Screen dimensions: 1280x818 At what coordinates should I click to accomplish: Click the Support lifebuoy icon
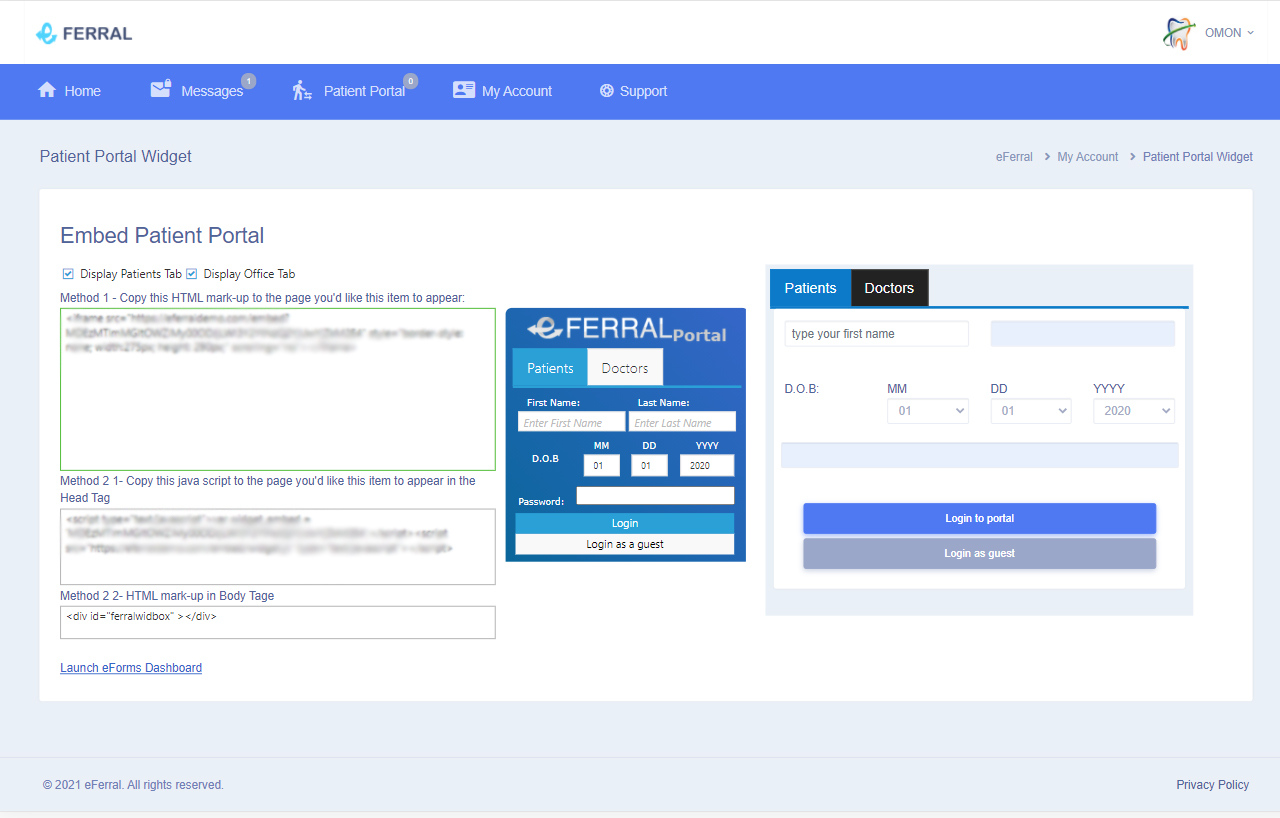[606, 91]
